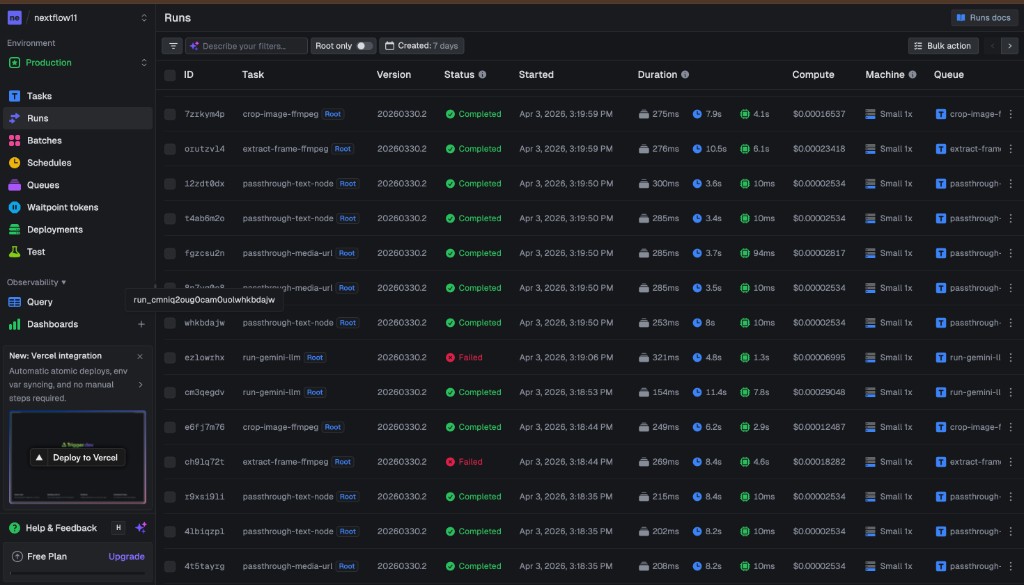Open the nextflow11 project switcher

point(77,18)
